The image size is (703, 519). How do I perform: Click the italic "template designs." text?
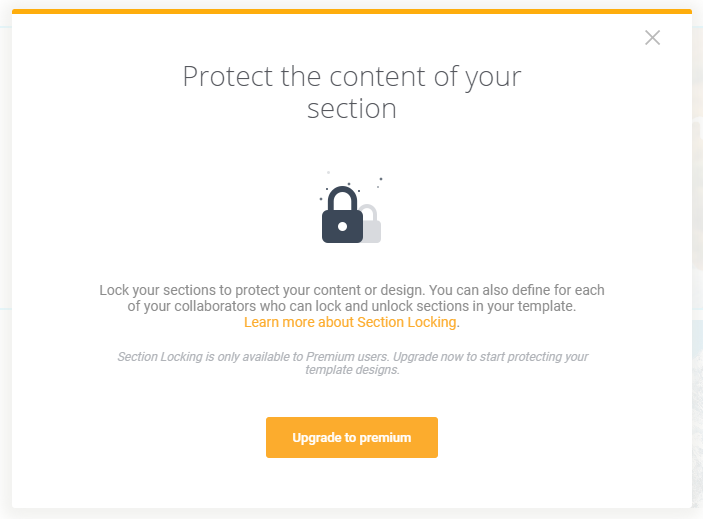click(x=352, y=370)
